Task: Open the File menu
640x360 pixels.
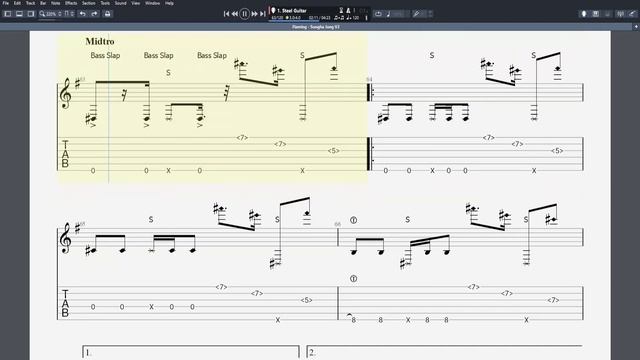Action: (x=6, y=3)
